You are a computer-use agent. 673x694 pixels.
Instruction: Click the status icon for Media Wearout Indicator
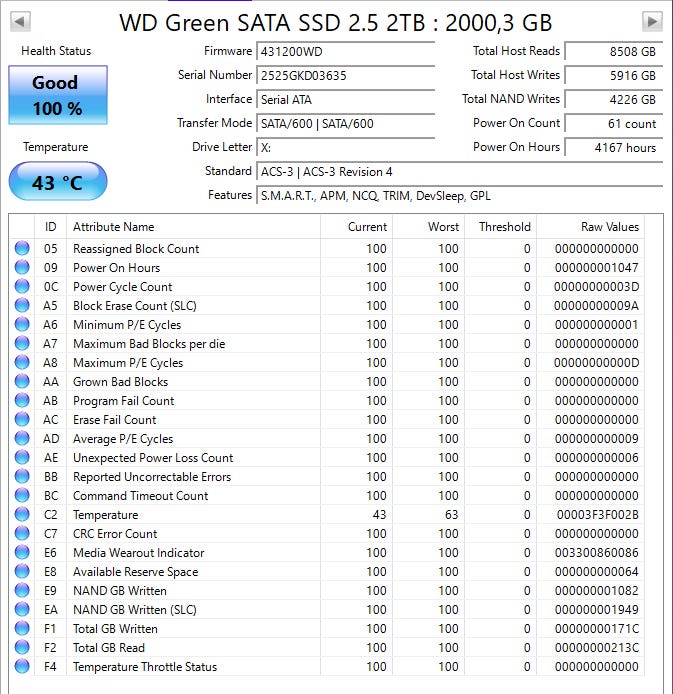pos(22,553)
